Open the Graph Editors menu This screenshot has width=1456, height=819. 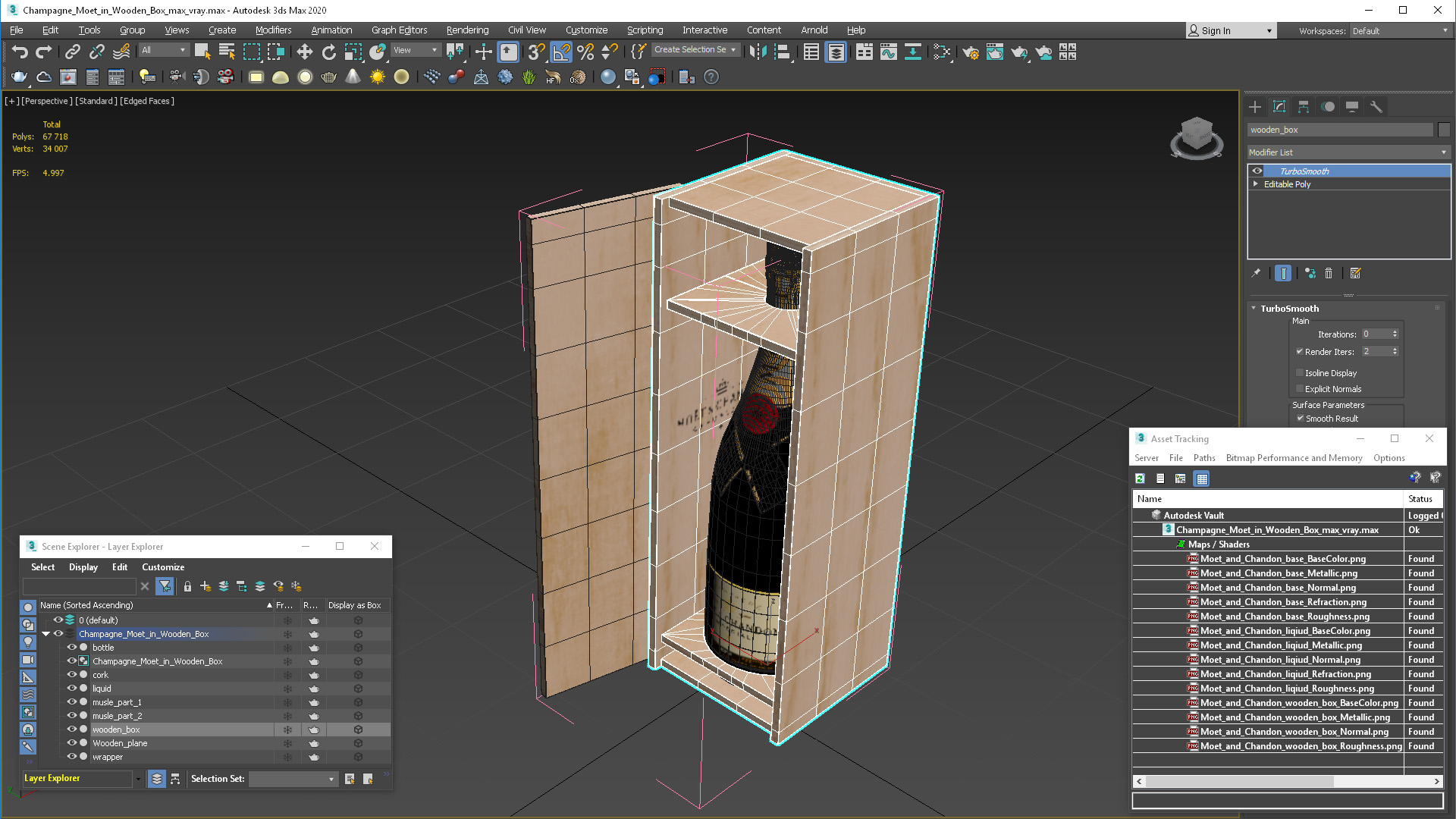click(x=399, y=30)
